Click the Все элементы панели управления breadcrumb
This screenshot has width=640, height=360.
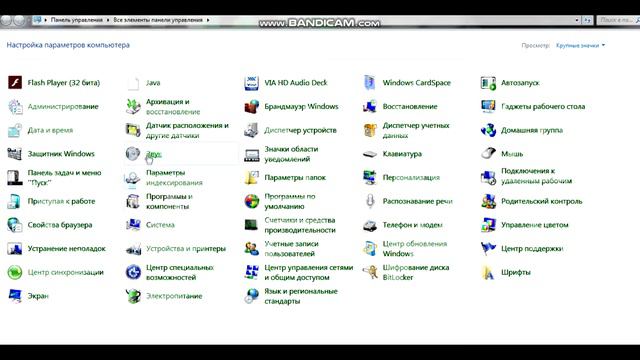[x=158, y=20]
